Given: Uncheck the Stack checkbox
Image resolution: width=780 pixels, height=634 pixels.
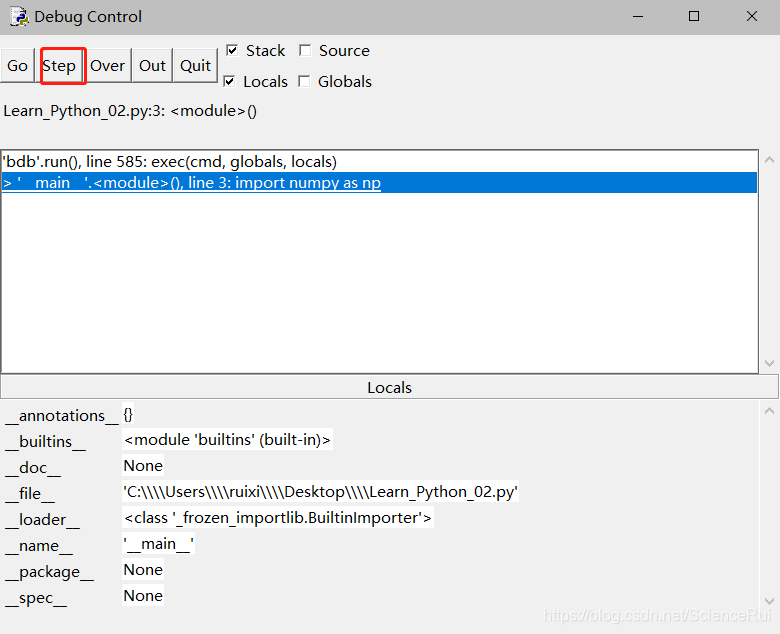Looking at the screenshot, I should coord(232,50).
